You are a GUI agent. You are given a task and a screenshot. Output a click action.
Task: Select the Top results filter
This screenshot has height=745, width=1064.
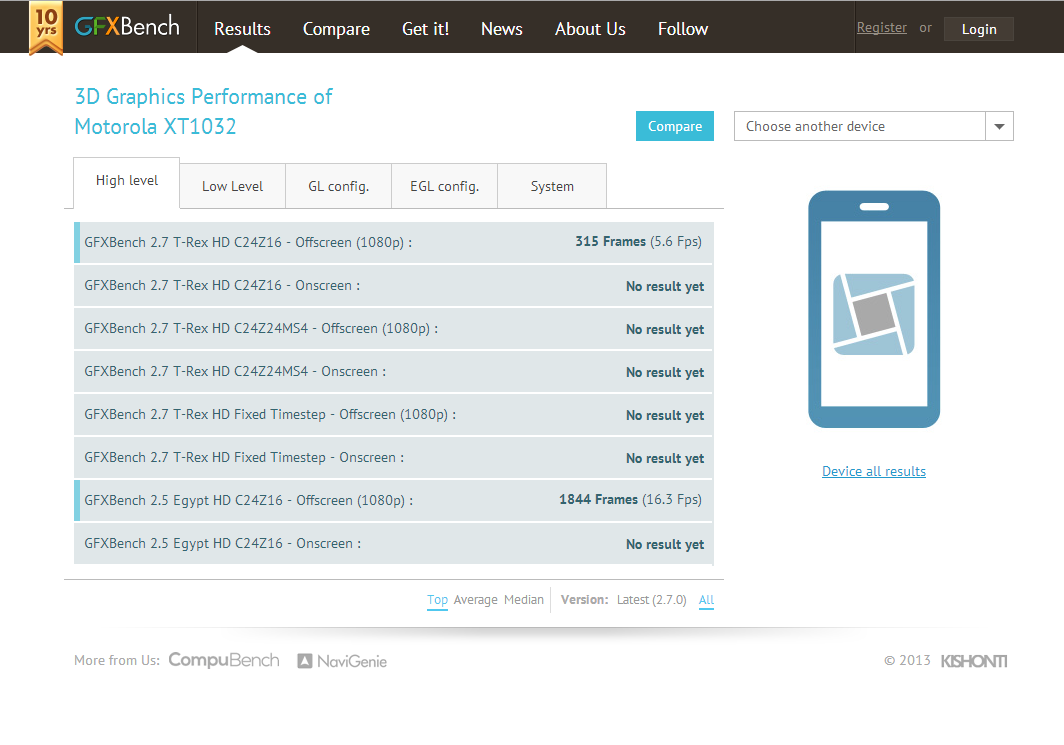click(x=437, y=600)
